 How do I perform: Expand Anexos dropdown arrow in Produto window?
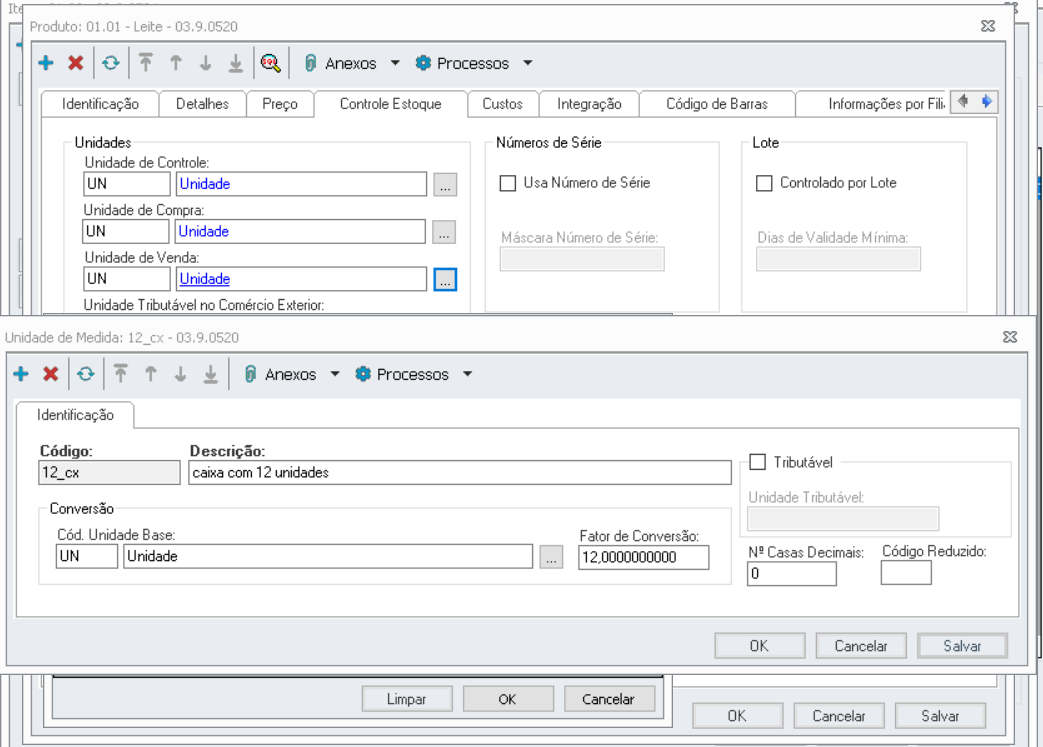coord(395,63)
